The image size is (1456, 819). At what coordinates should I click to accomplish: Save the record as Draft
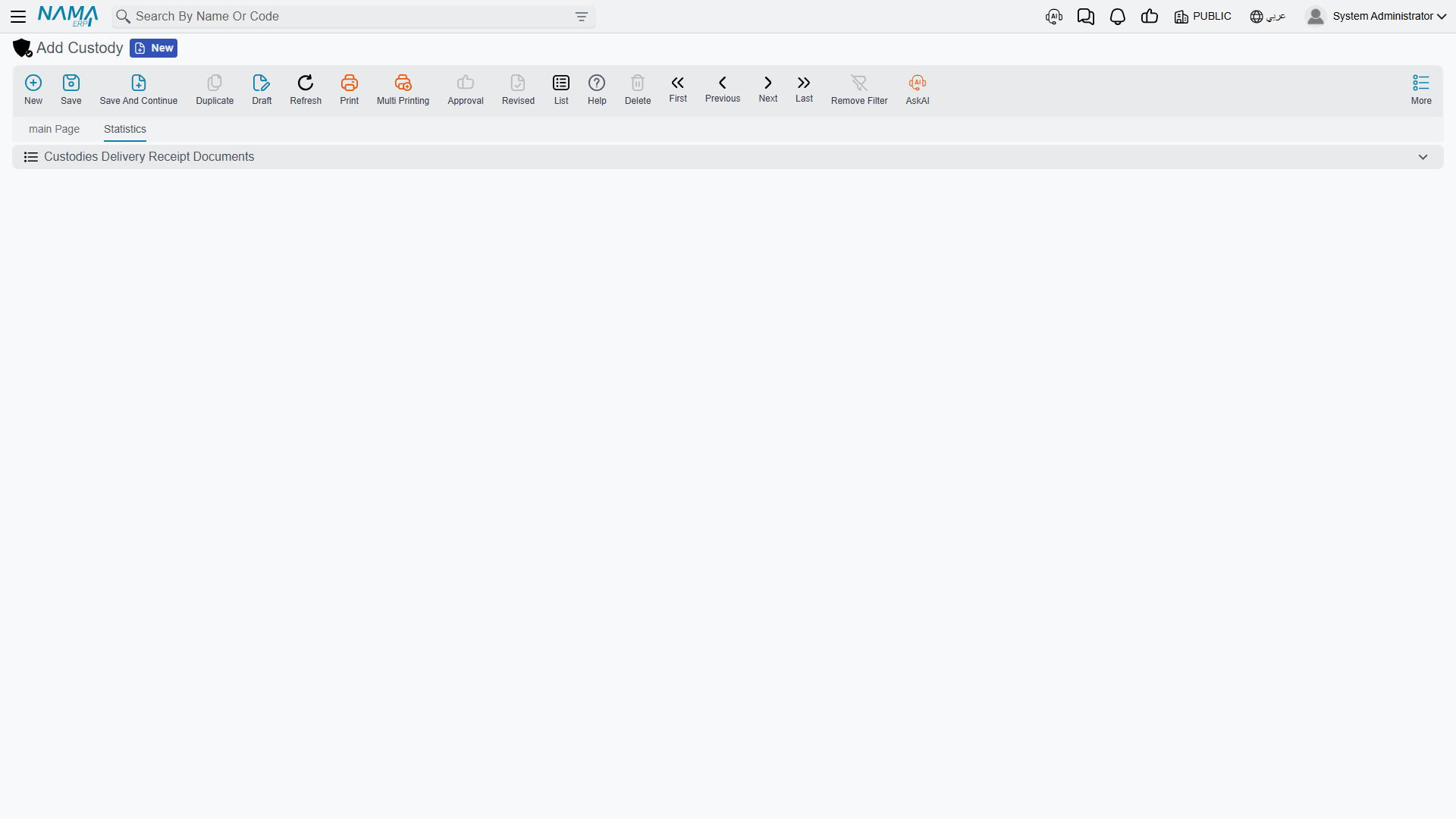[262, 89]
